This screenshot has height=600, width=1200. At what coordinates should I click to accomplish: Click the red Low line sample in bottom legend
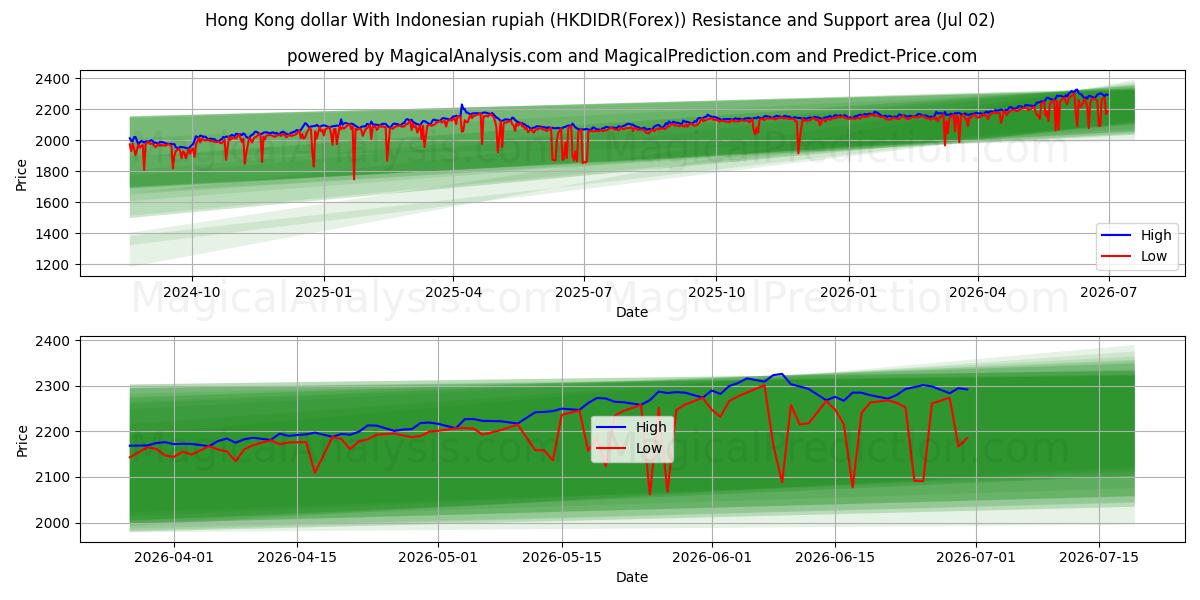coord(613,448)
